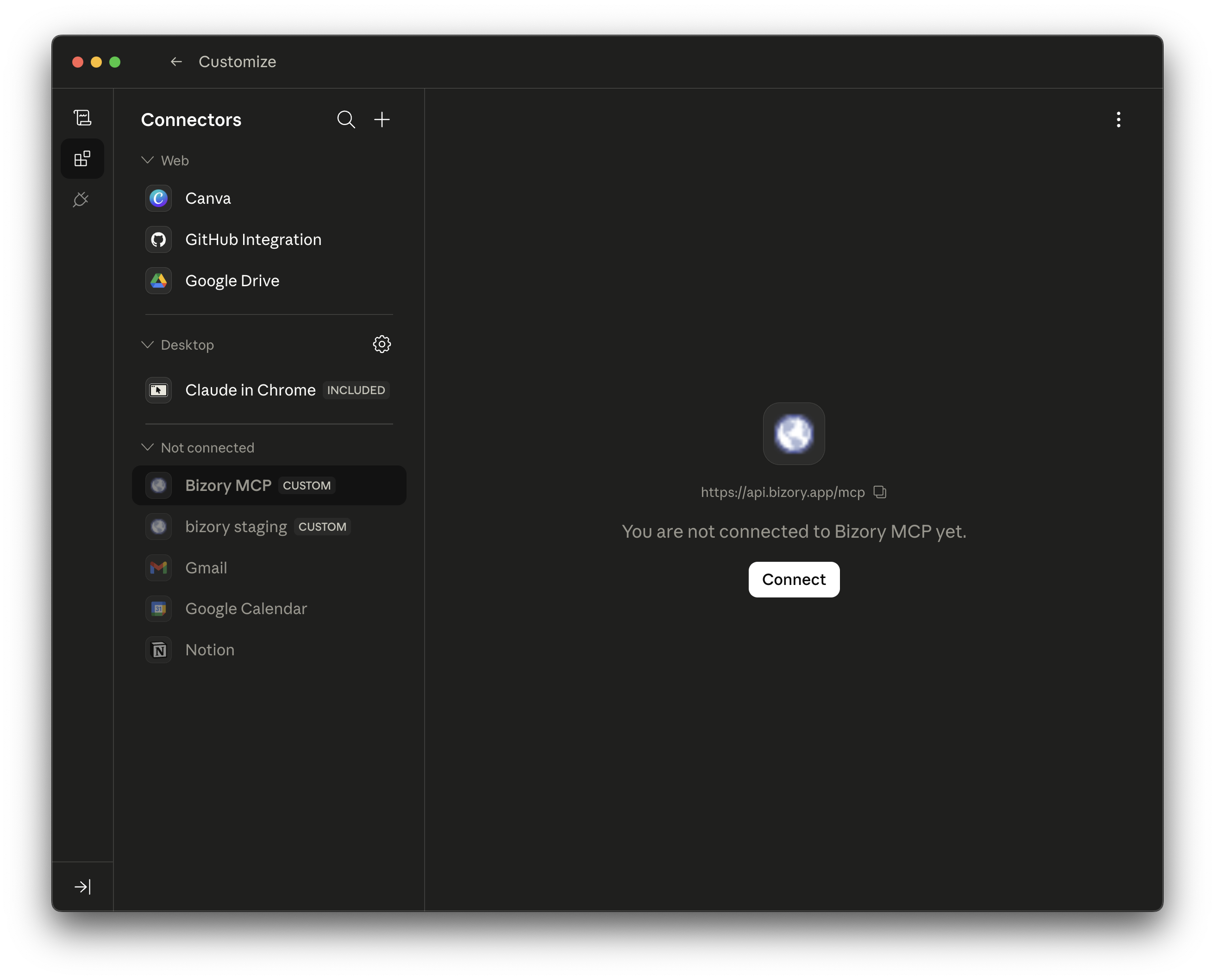Click the Notion logo icon

[158, 650]
